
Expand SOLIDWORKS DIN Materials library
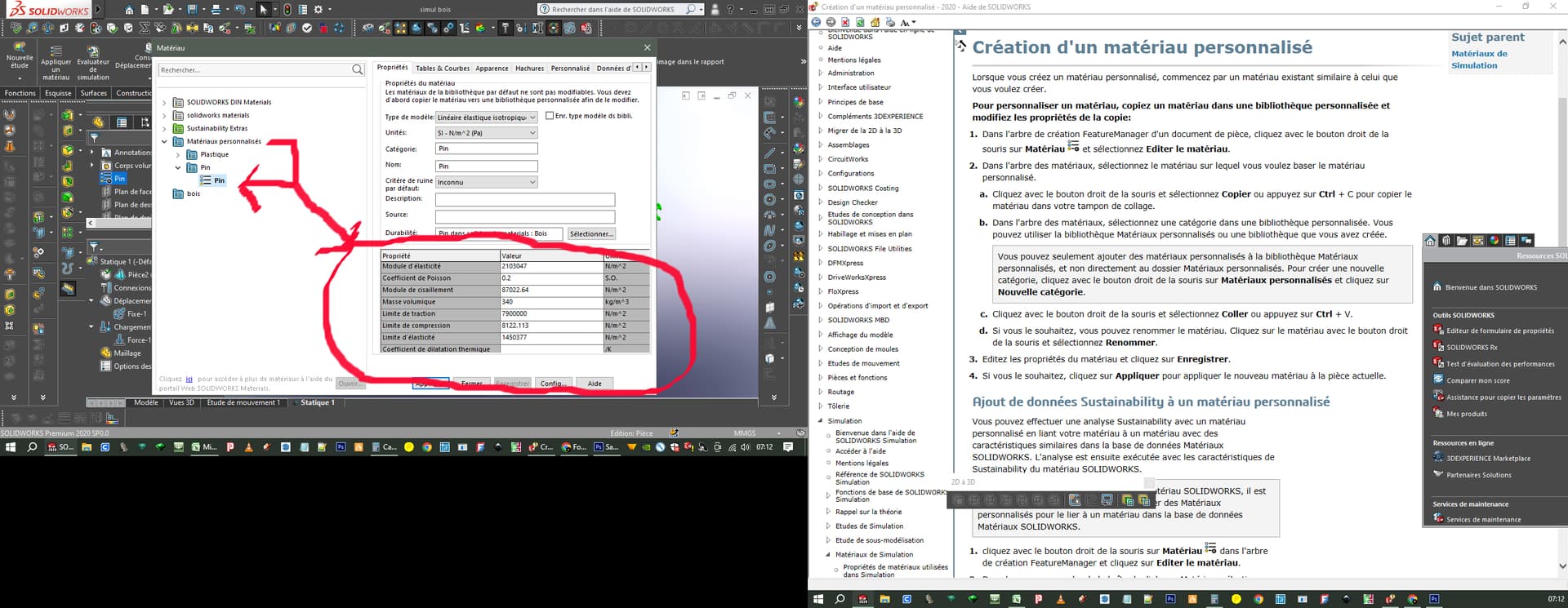(164, 103)
